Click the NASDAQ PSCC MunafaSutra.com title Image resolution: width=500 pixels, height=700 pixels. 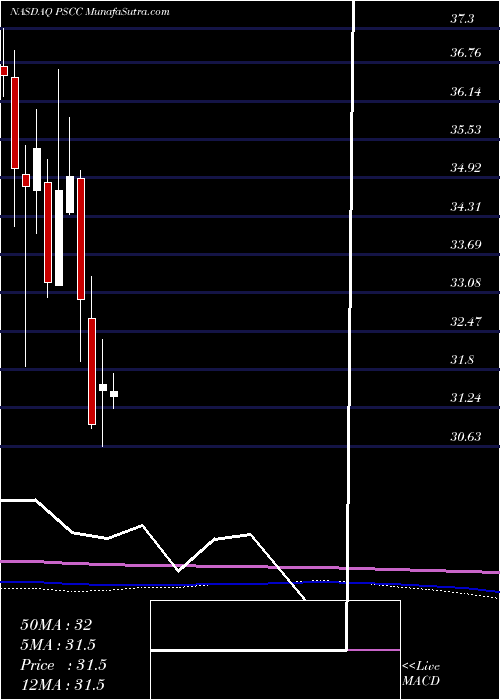[89, 12]
